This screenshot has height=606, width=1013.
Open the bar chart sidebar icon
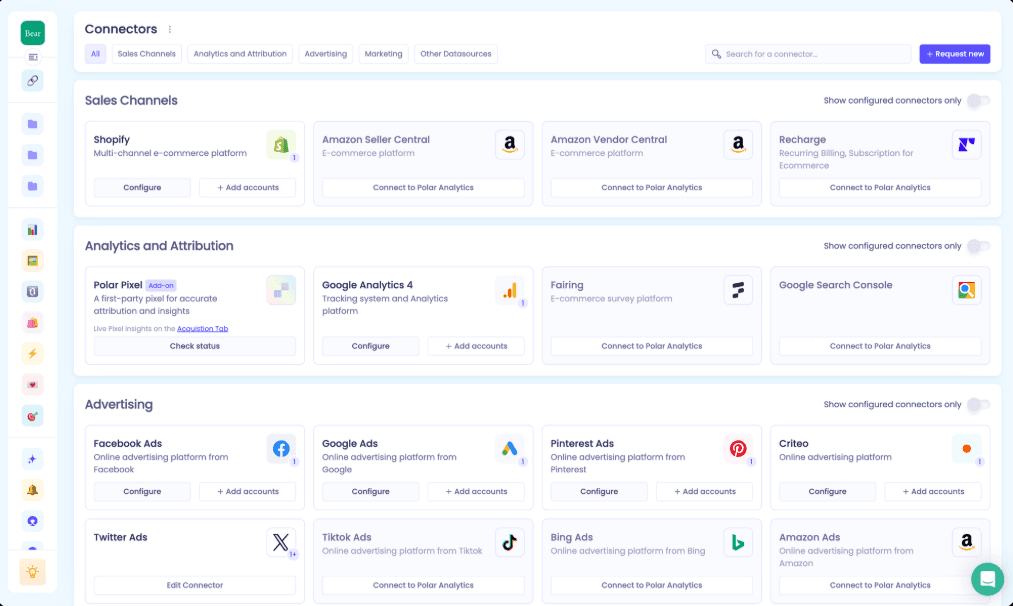click(x=32, y=230)
